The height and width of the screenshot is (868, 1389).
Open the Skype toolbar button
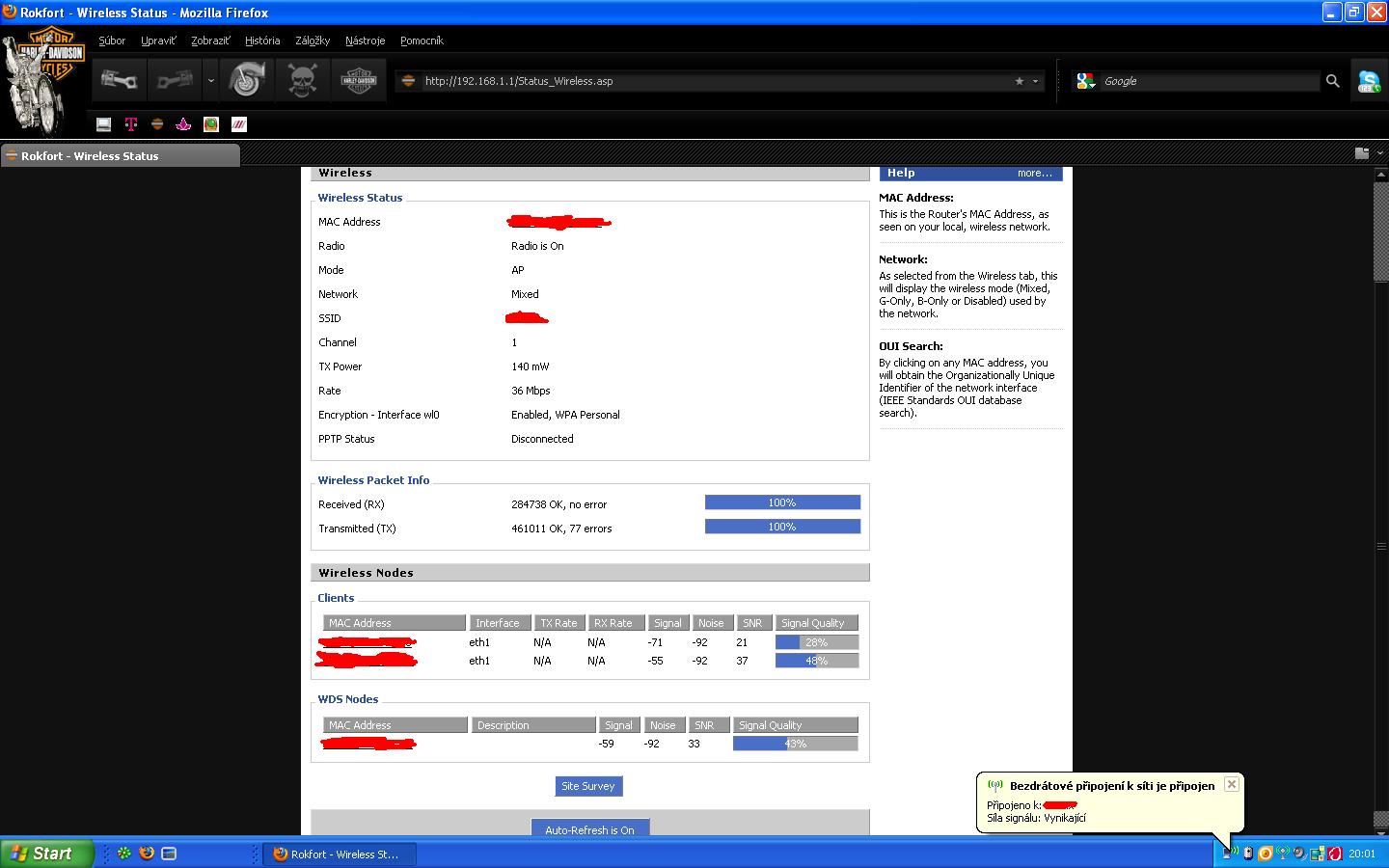point(1369,81)
